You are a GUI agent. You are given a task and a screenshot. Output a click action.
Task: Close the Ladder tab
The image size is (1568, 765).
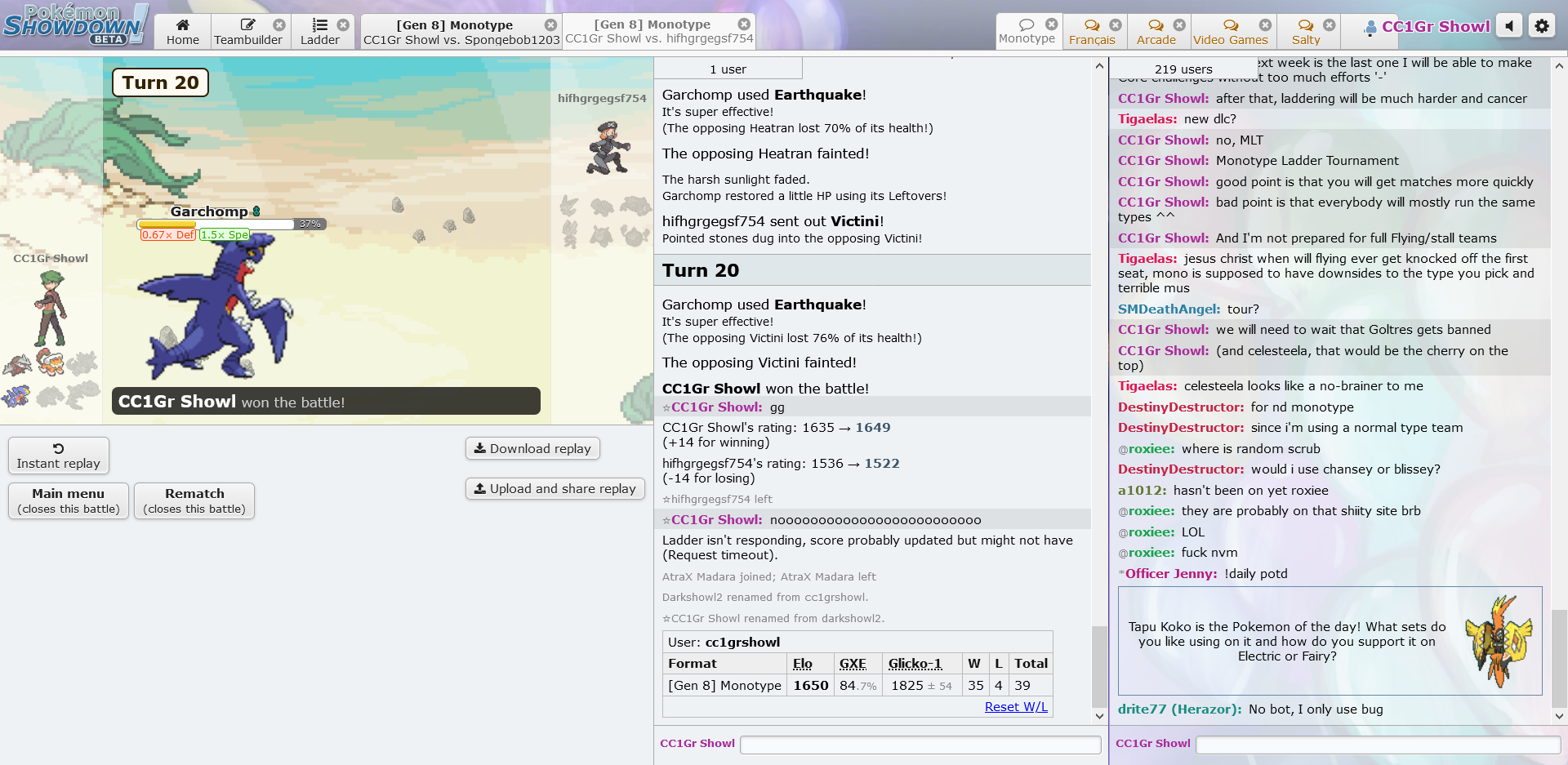pyautogui.click(x=343, y=24)
